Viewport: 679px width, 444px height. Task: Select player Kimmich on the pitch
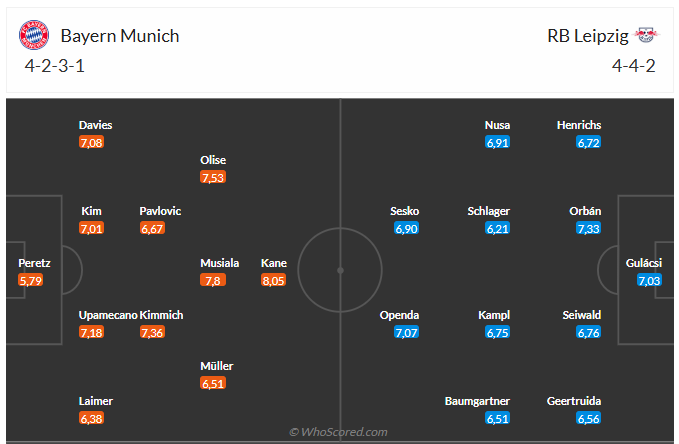(x=161, y=315)
